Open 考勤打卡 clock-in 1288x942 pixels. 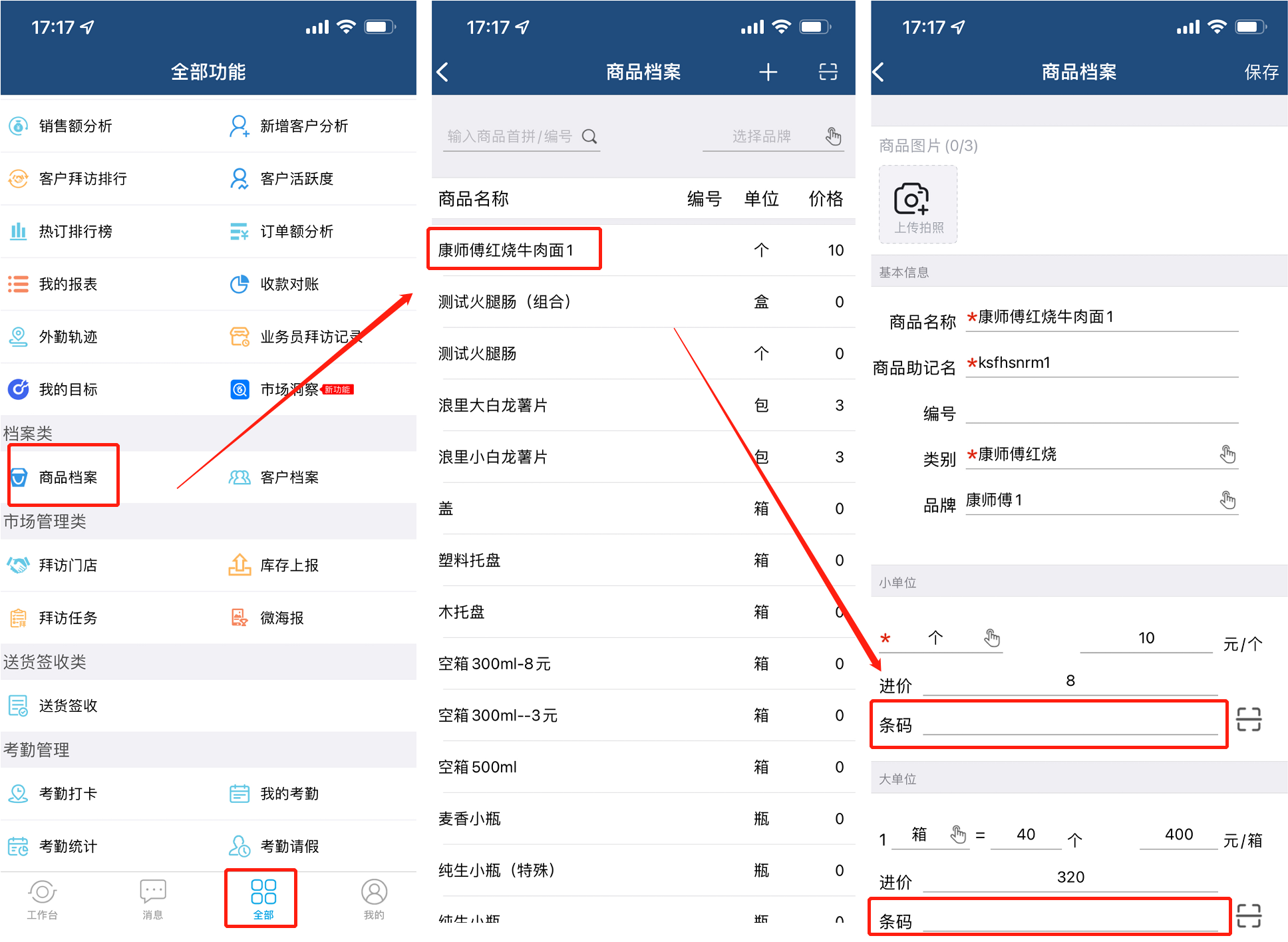[55, 794]
